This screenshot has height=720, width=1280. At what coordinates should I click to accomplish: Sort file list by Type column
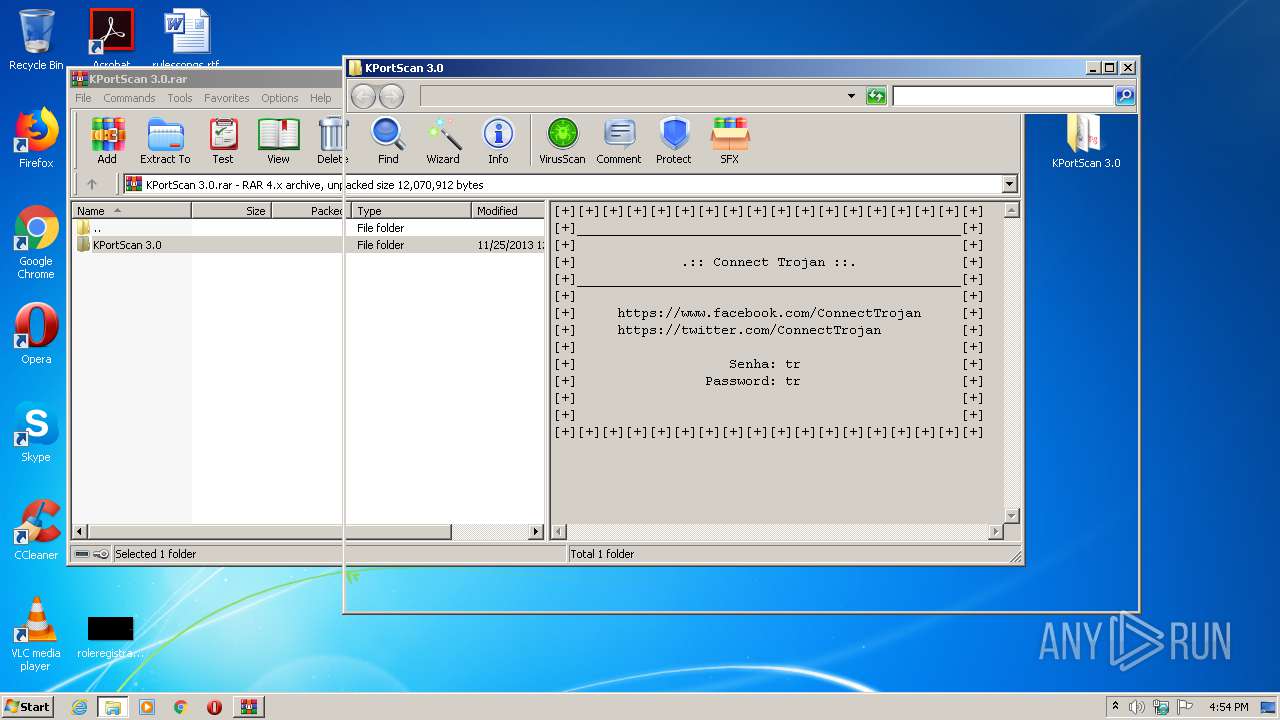point(412,211)
